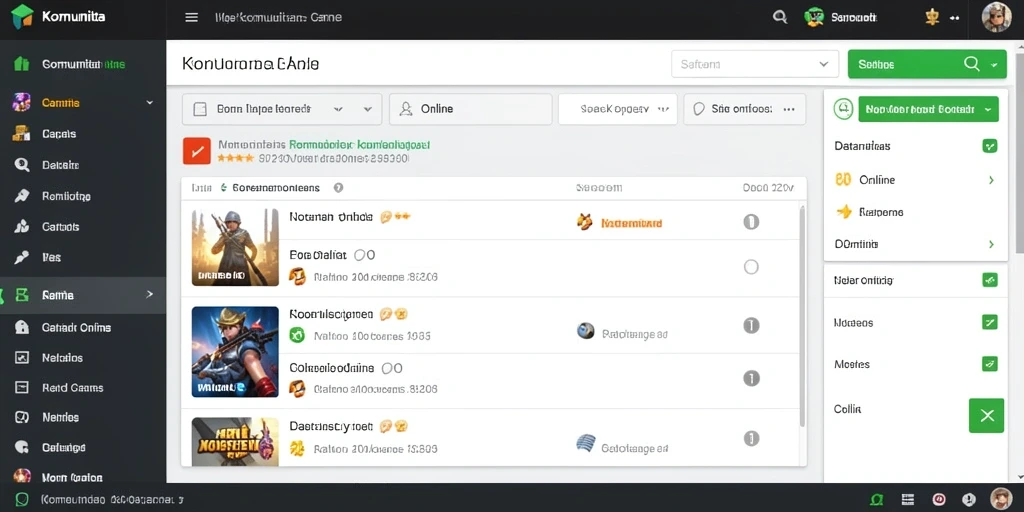1024x512 pixels.
Task: Click the green X button beside Colliin
Action: pos(987,415)
